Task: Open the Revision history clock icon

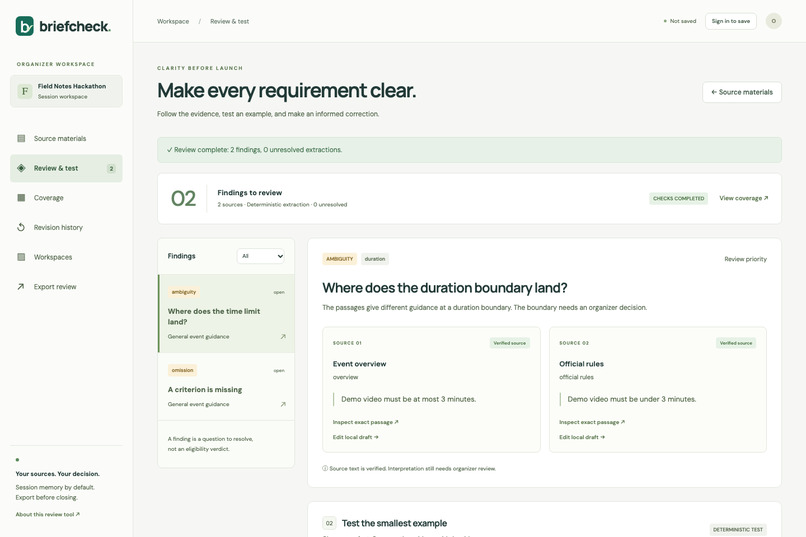Action: (21, 227)
